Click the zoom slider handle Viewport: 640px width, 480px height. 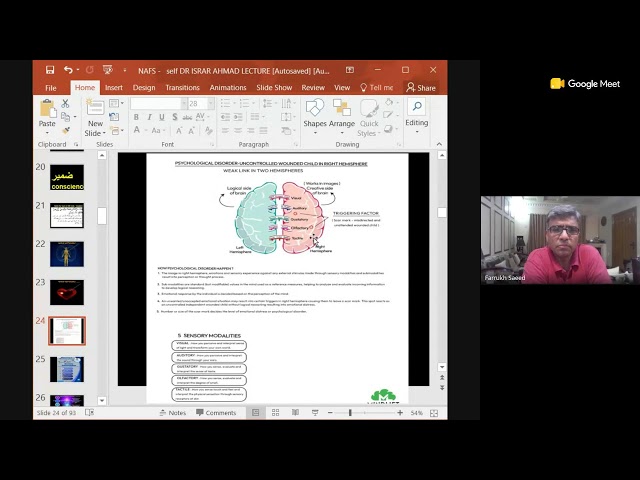[350, 413]
